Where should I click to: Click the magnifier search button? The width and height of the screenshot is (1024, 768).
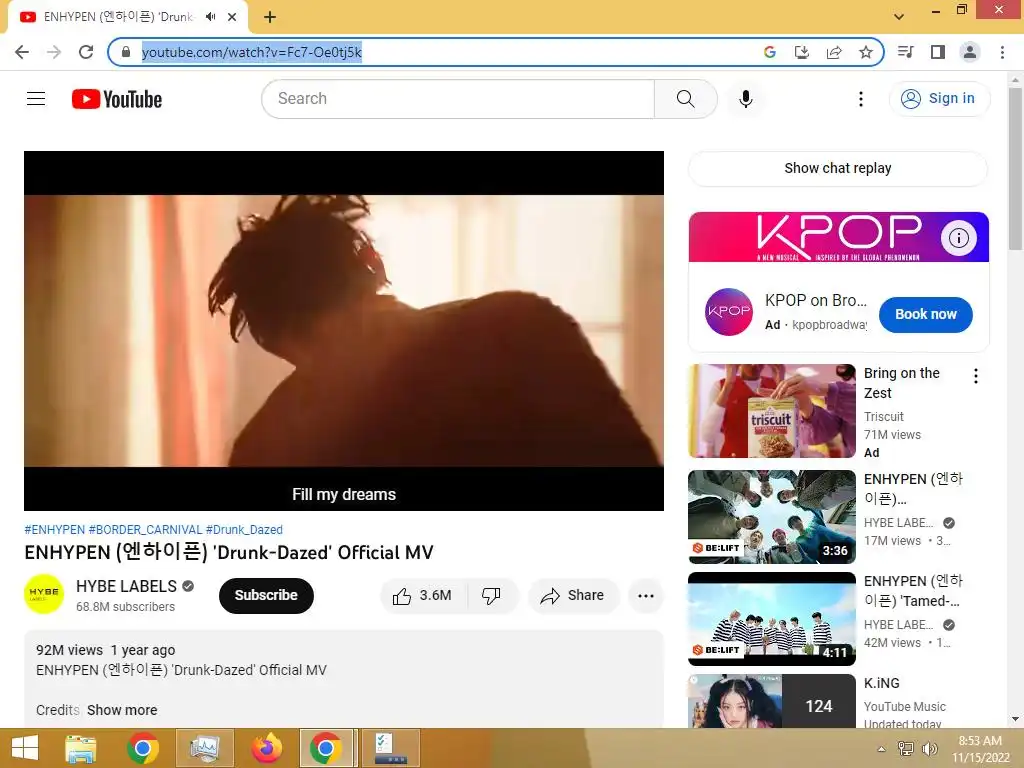pyautogui.click(x=686, y=99)
